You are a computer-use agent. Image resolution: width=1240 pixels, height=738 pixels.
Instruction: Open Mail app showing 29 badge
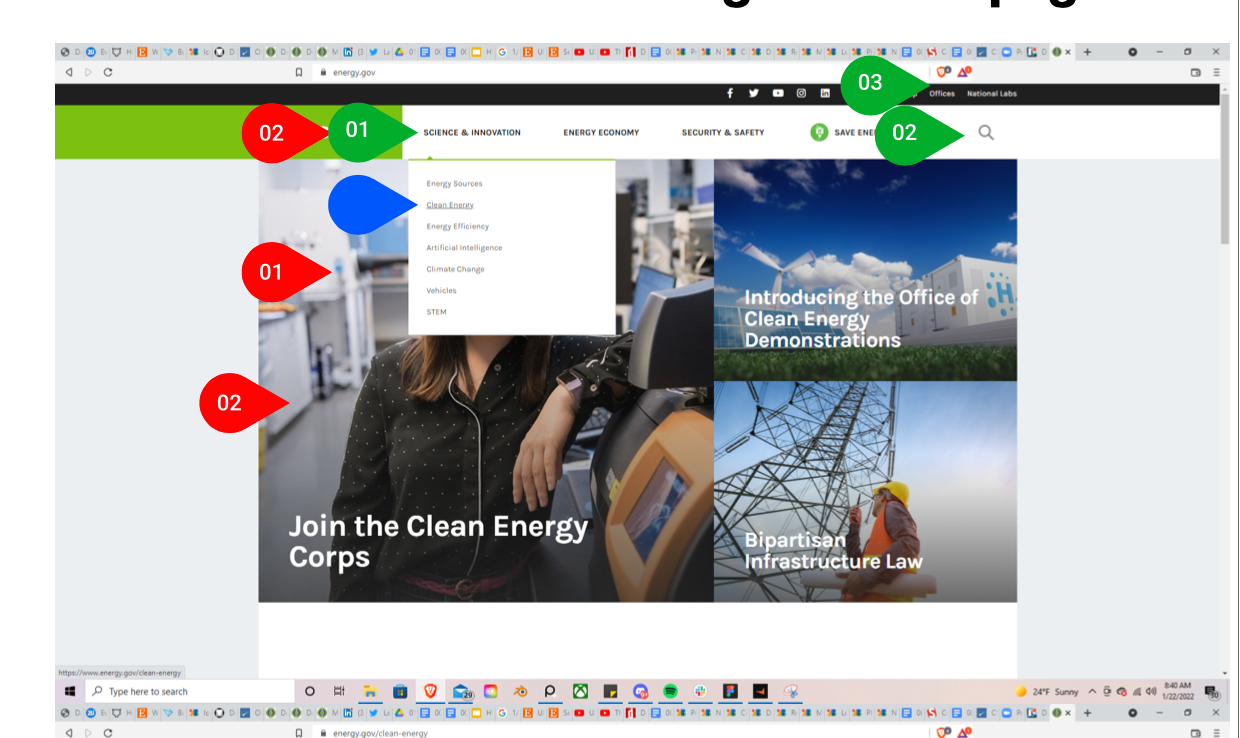tap(462, 691)
